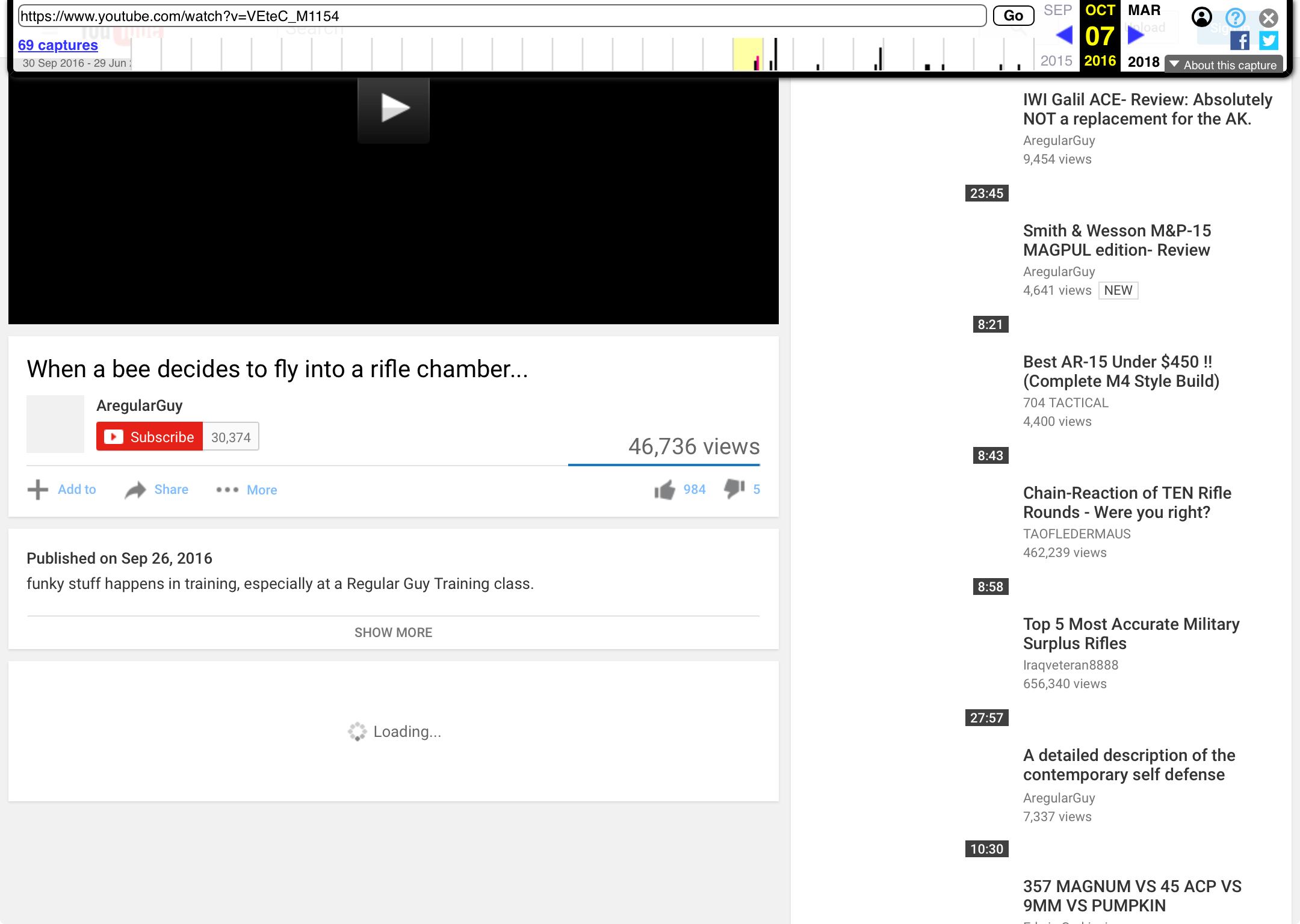Open the 69 captures link

pos(58,45)
